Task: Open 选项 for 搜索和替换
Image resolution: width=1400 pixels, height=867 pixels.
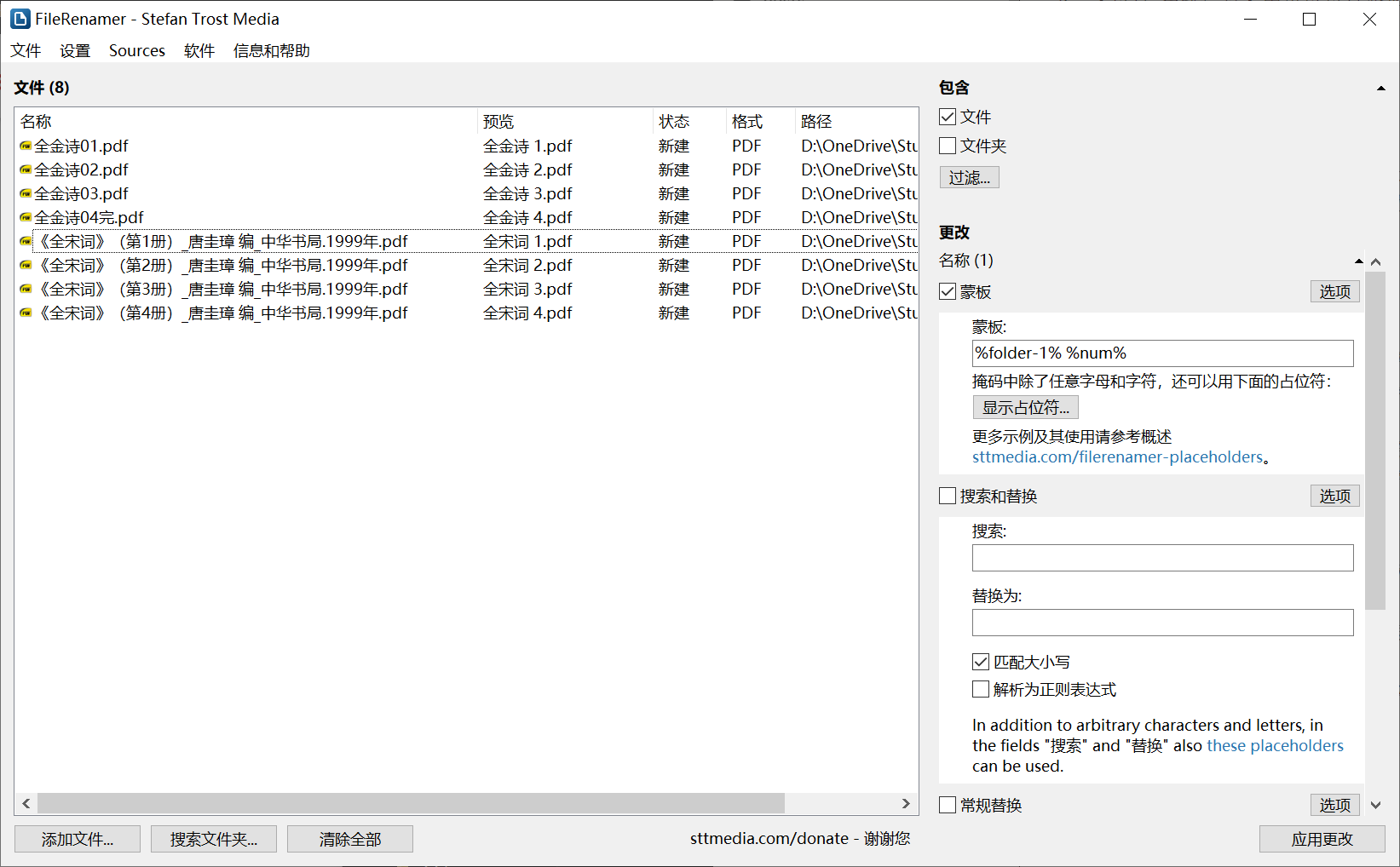Action: [x=1334, y=497]
